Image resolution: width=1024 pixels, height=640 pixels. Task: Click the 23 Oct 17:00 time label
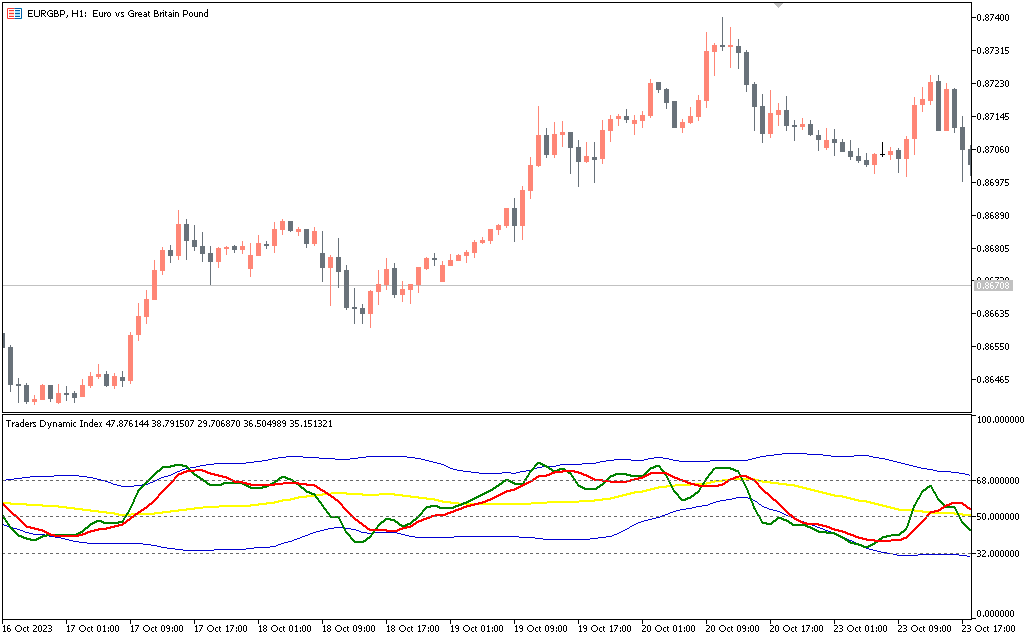pos(988,629)
